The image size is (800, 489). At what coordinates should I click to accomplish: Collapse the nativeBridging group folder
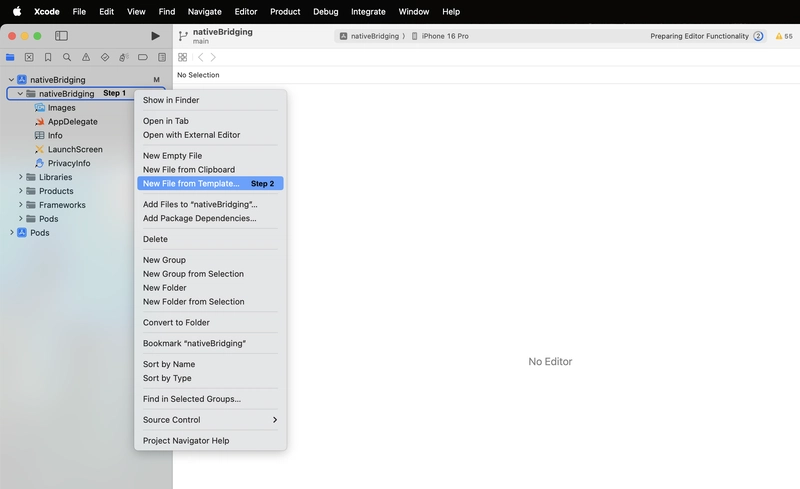pyautogui.click(x=20, y=93)
